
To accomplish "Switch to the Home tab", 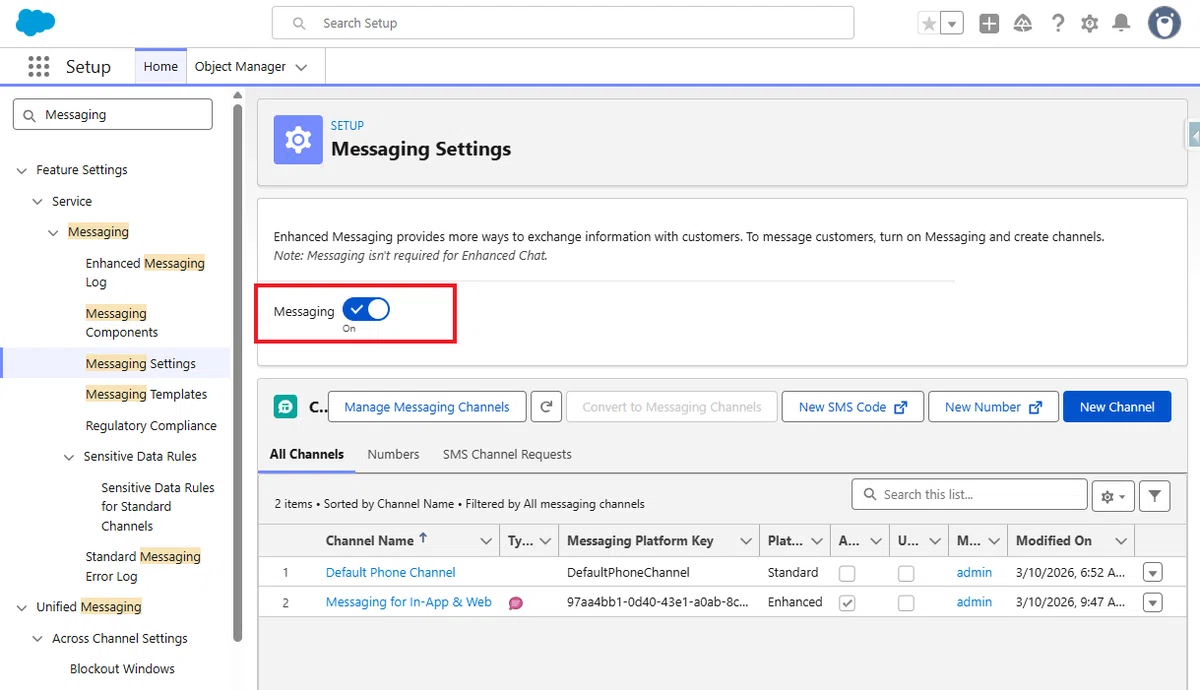I will pos(160,66).
